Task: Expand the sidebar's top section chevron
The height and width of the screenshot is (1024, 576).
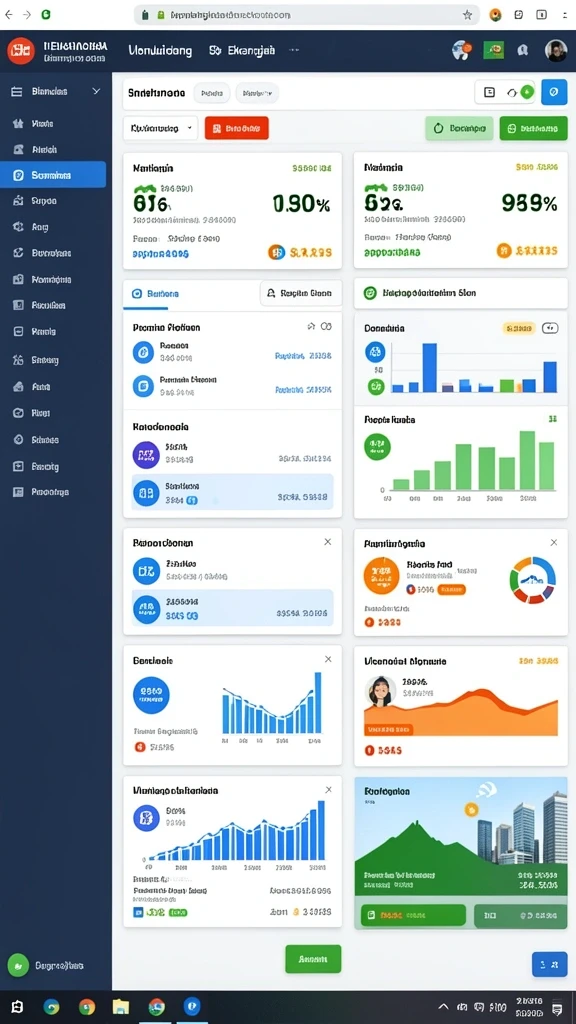Action: point(96,91)
